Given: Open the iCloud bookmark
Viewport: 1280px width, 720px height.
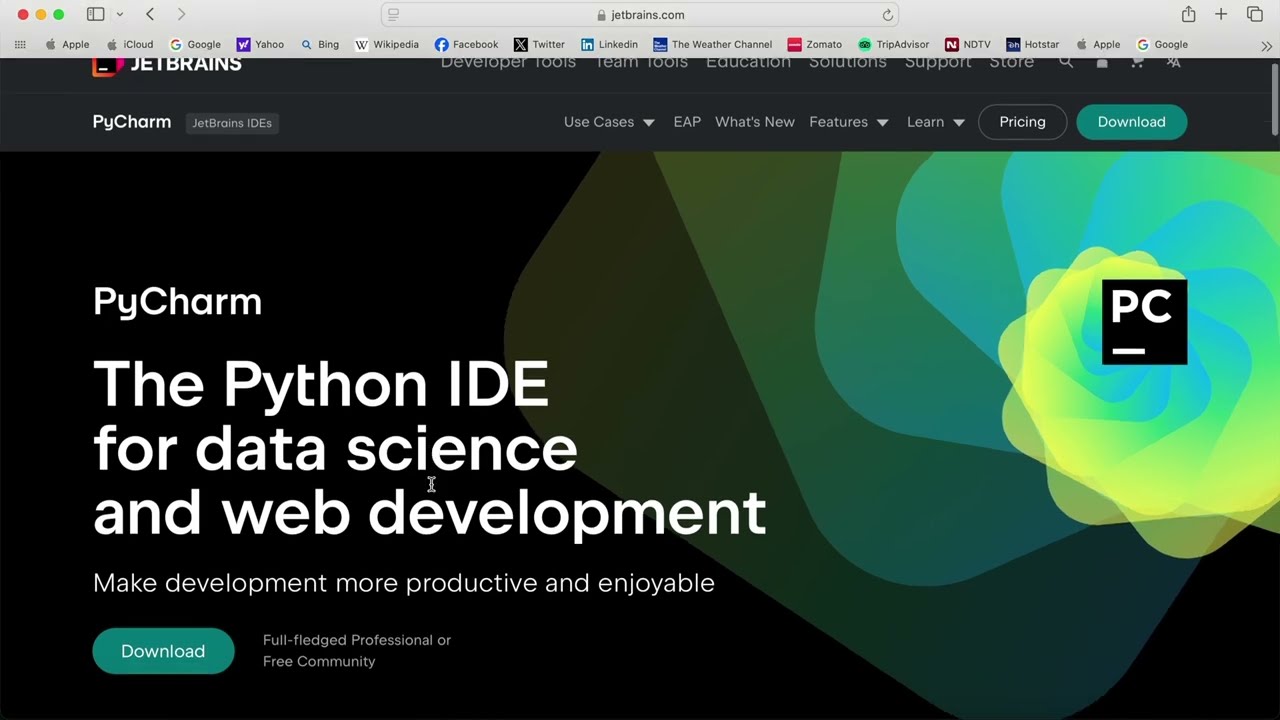Looking at the screenshot, I should coord(130,44).
